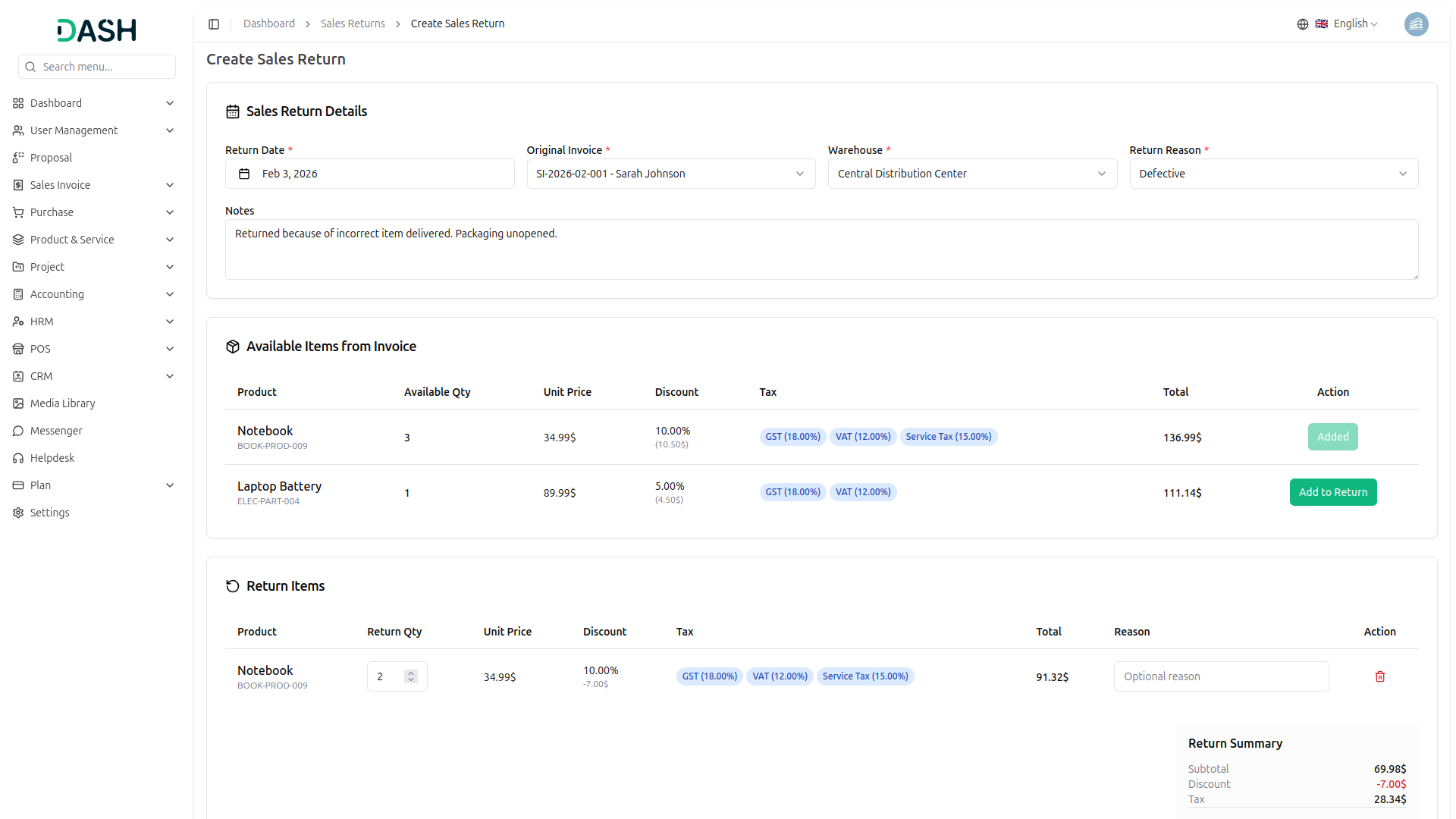Click the user avatar icon

coord(1416,24)
